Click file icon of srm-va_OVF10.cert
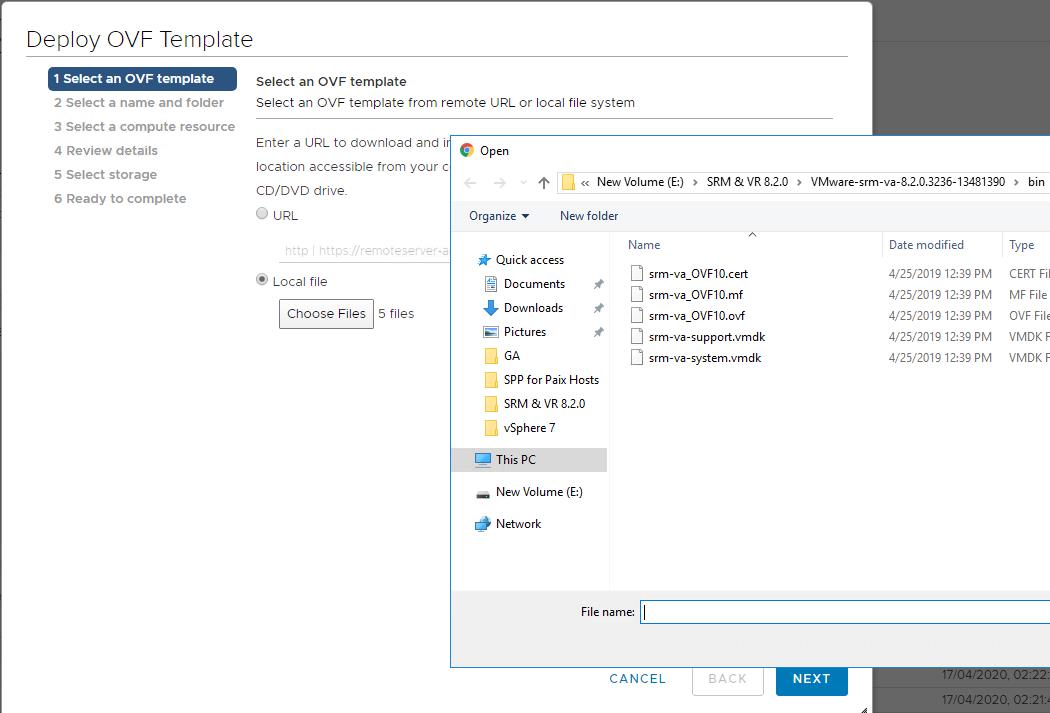The image size is (1050, 713). [637, 273]
